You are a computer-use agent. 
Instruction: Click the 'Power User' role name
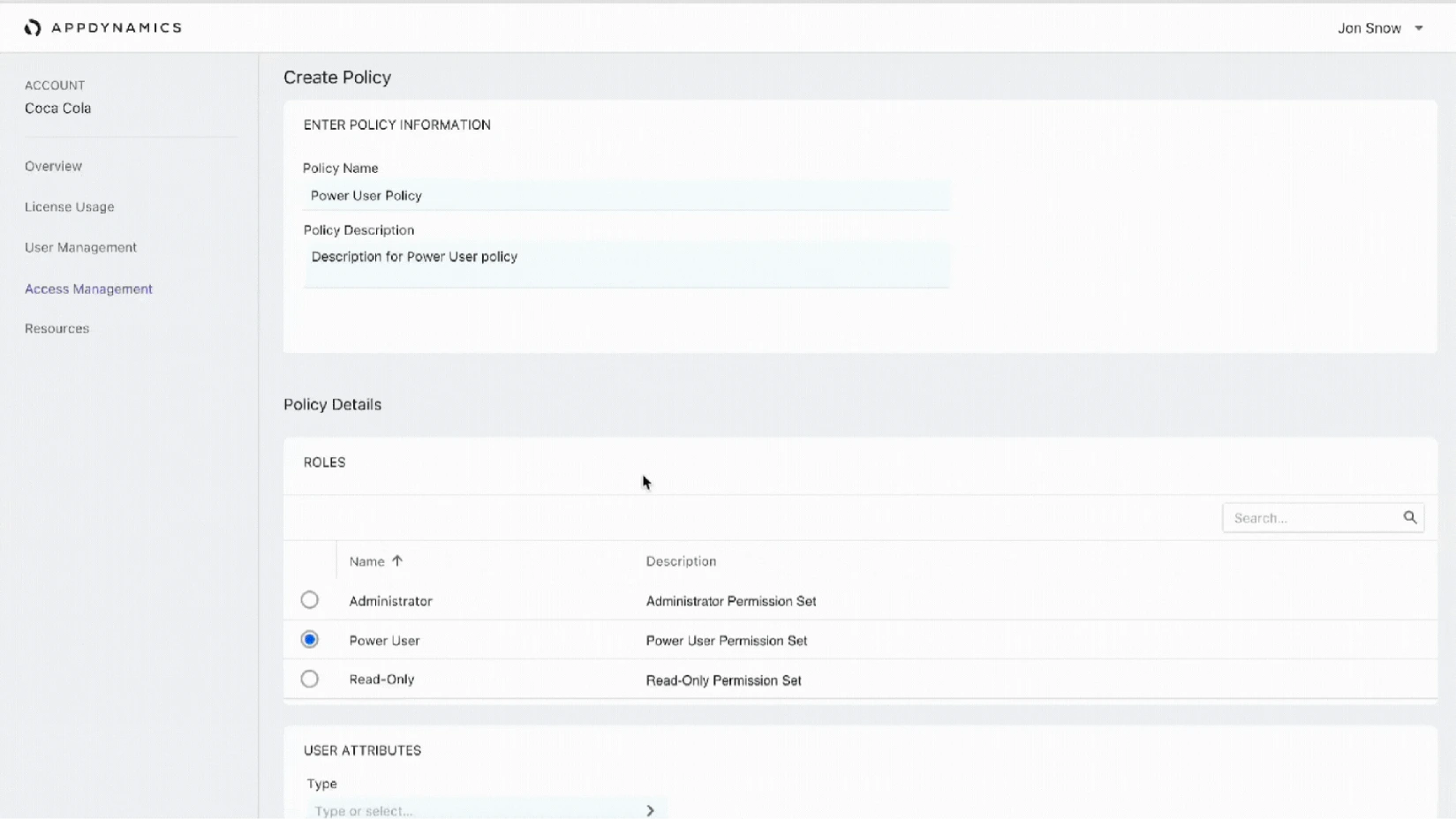coord(384,641)
